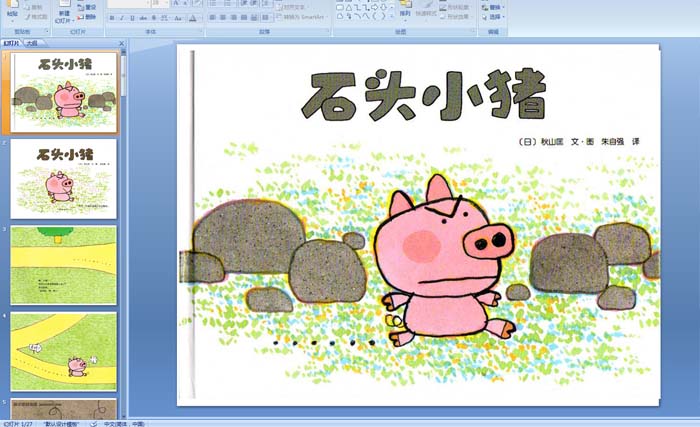Align text right in the Paragraph group
700x427 pixels.
coord(233,17)
